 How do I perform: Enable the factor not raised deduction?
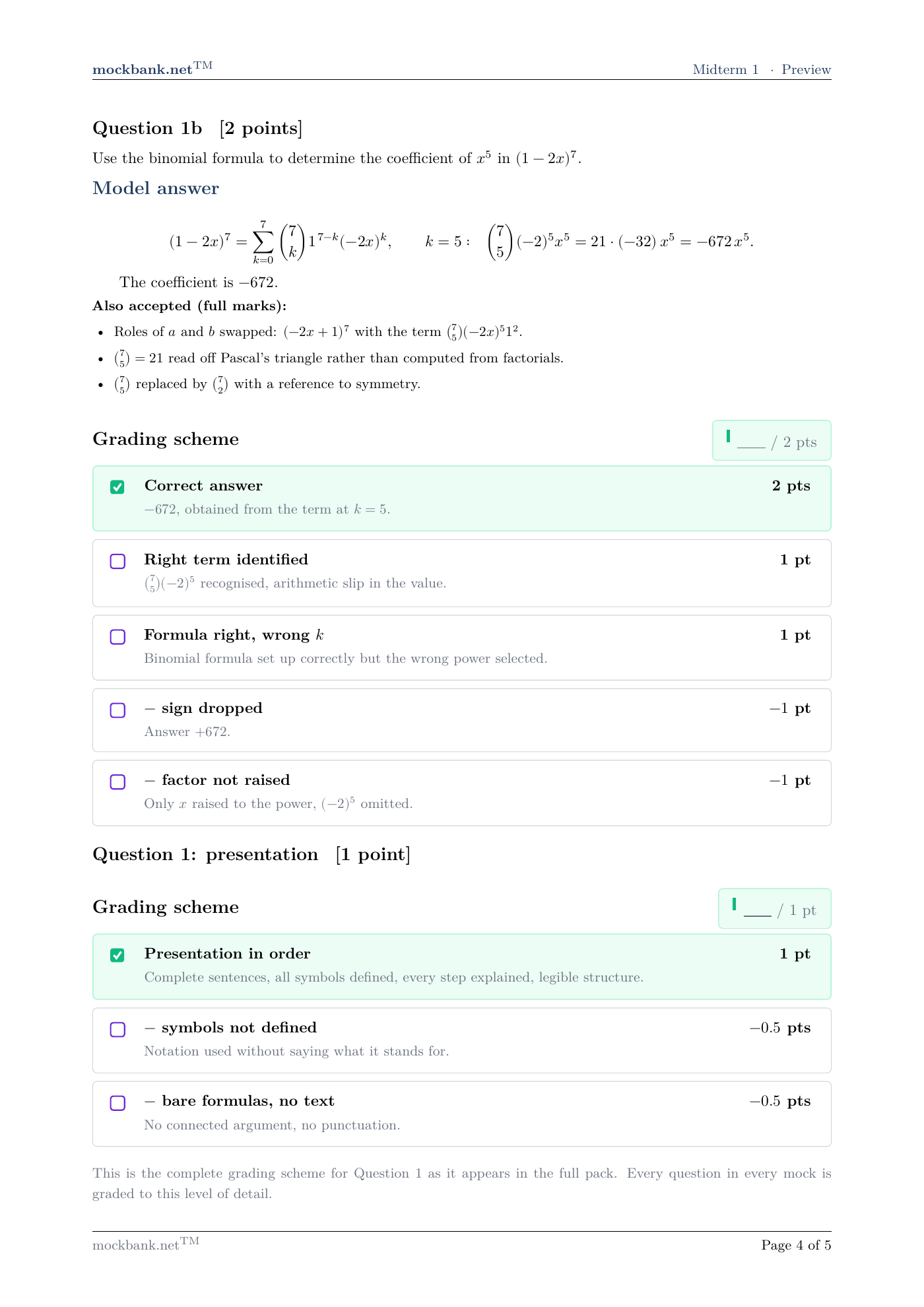[x=117, y=782]
